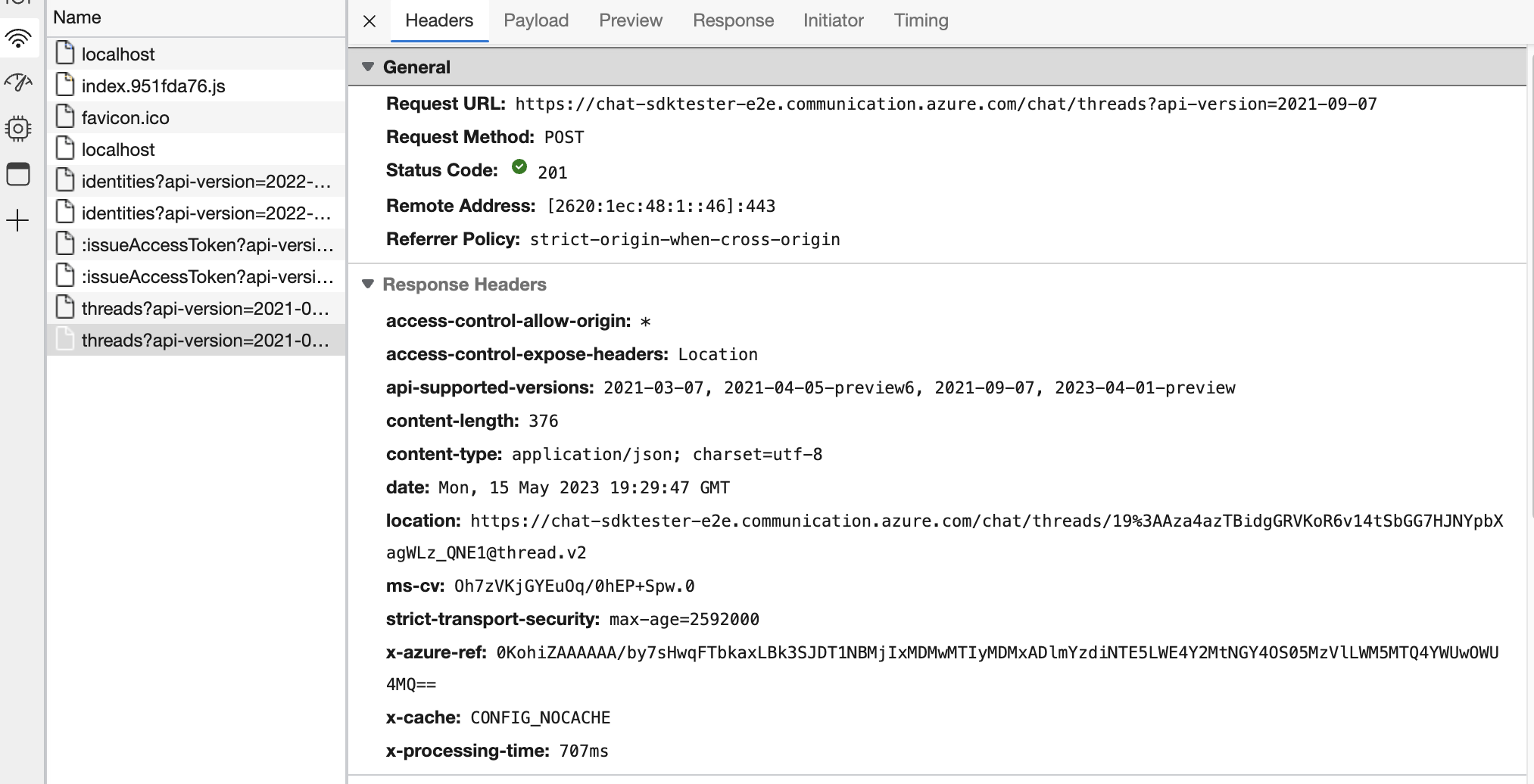Open the Timing tab
Viewport: 1534px width, 784px height.
click(921, 20)
